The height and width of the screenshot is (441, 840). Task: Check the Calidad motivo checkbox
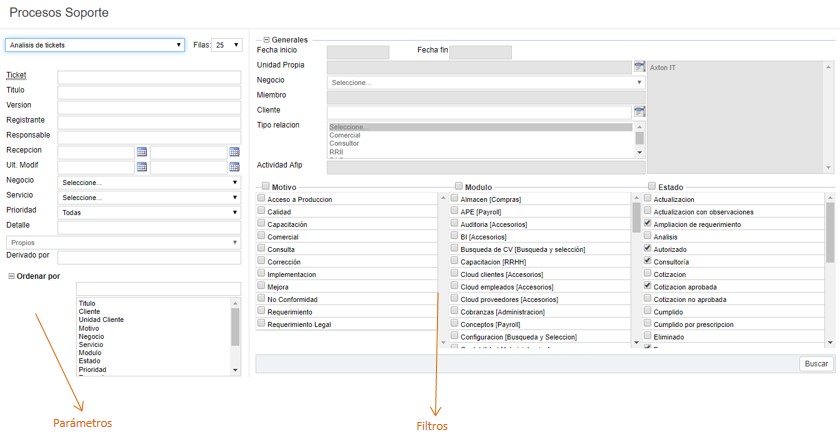pyautogui.click(x=262, y=212)
